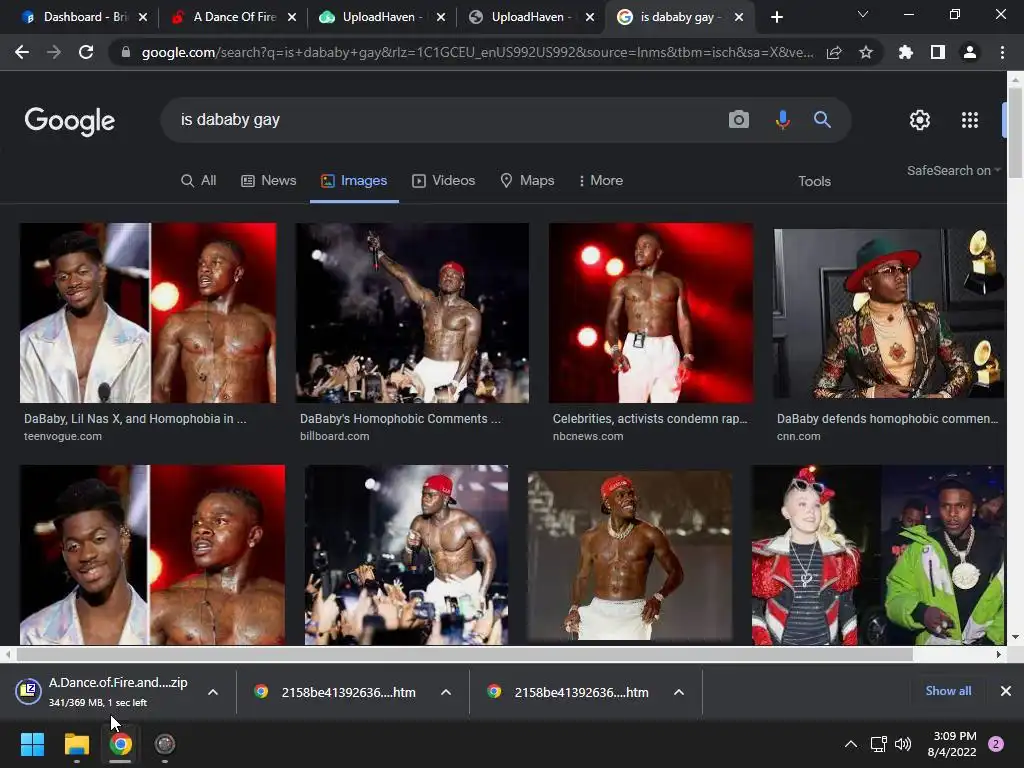Close the downloads bar

tap(1006, 691)
